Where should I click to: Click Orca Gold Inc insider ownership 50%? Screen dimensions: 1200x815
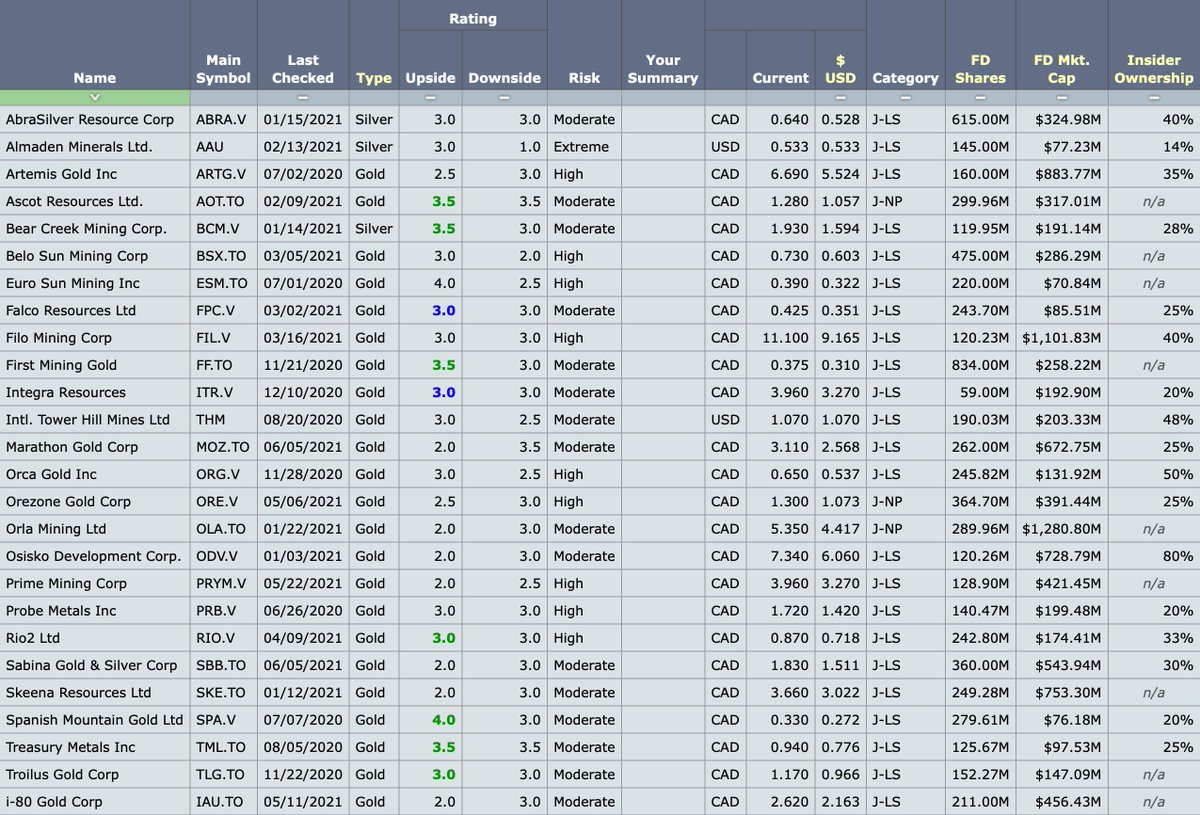[1179, 474]
